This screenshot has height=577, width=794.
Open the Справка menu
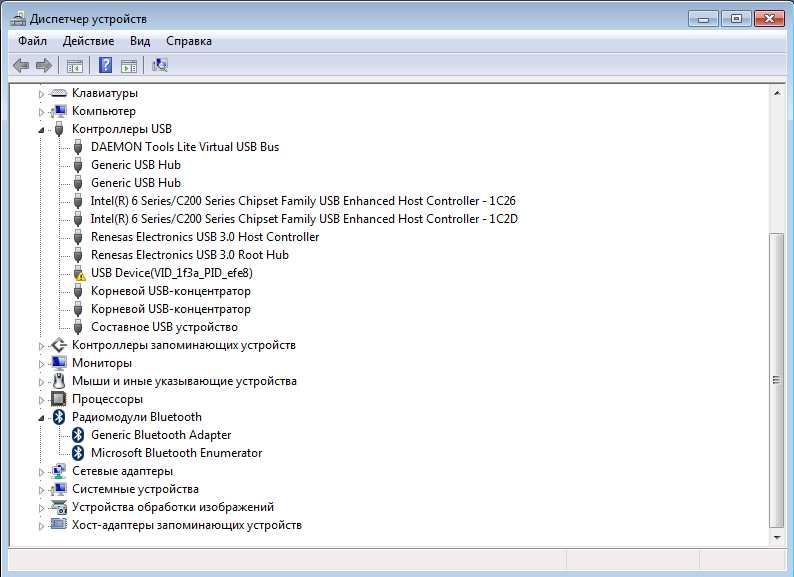click(189, 41)
